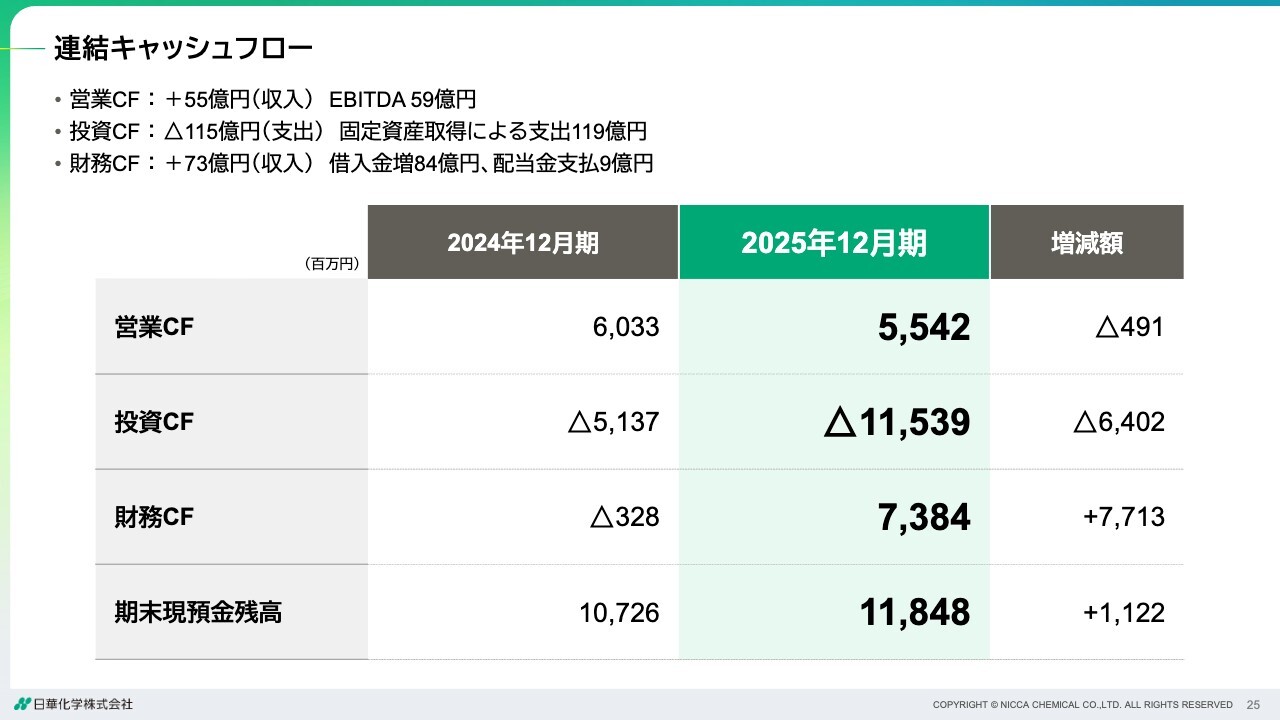The image size is (1280, 720).
Task: Click the Nicca Chemical logo icon
Action: pos(22,704)
